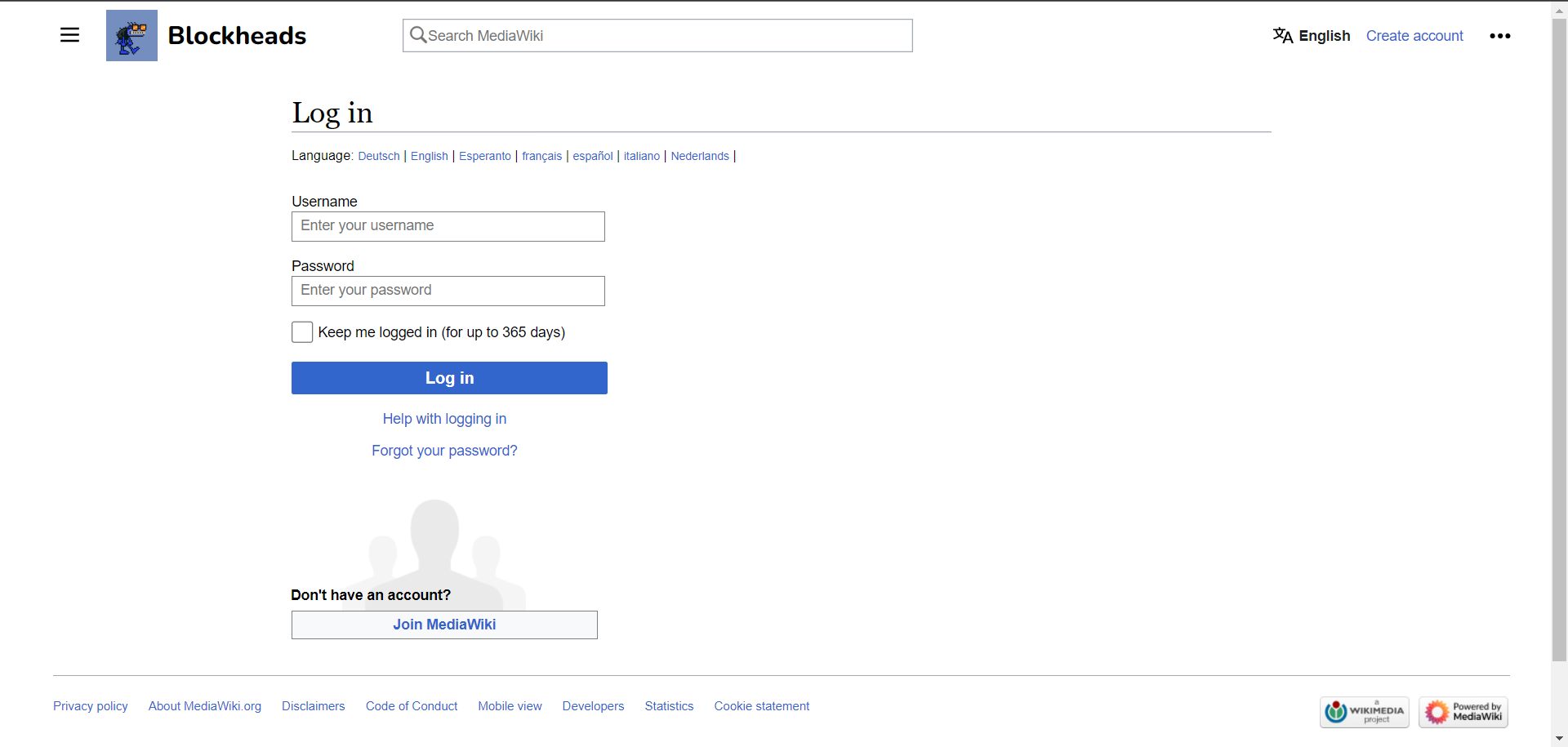Viewport: 1568px width, 747px height.
Task: Click Join MediaWiki button
Action: point(444,625)
